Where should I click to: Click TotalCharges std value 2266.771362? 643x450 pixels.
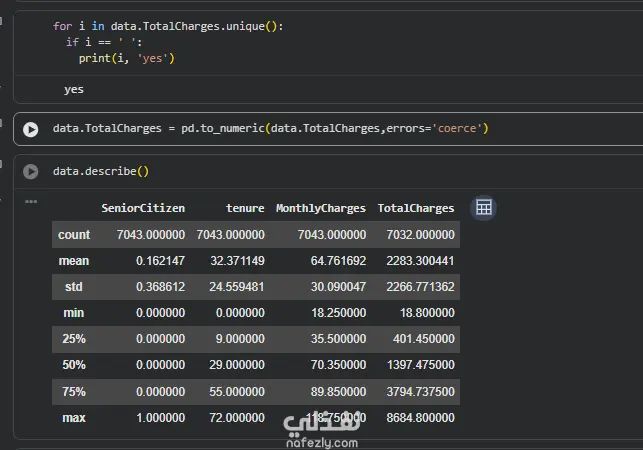pyautogui.click(x=420, y=287)
